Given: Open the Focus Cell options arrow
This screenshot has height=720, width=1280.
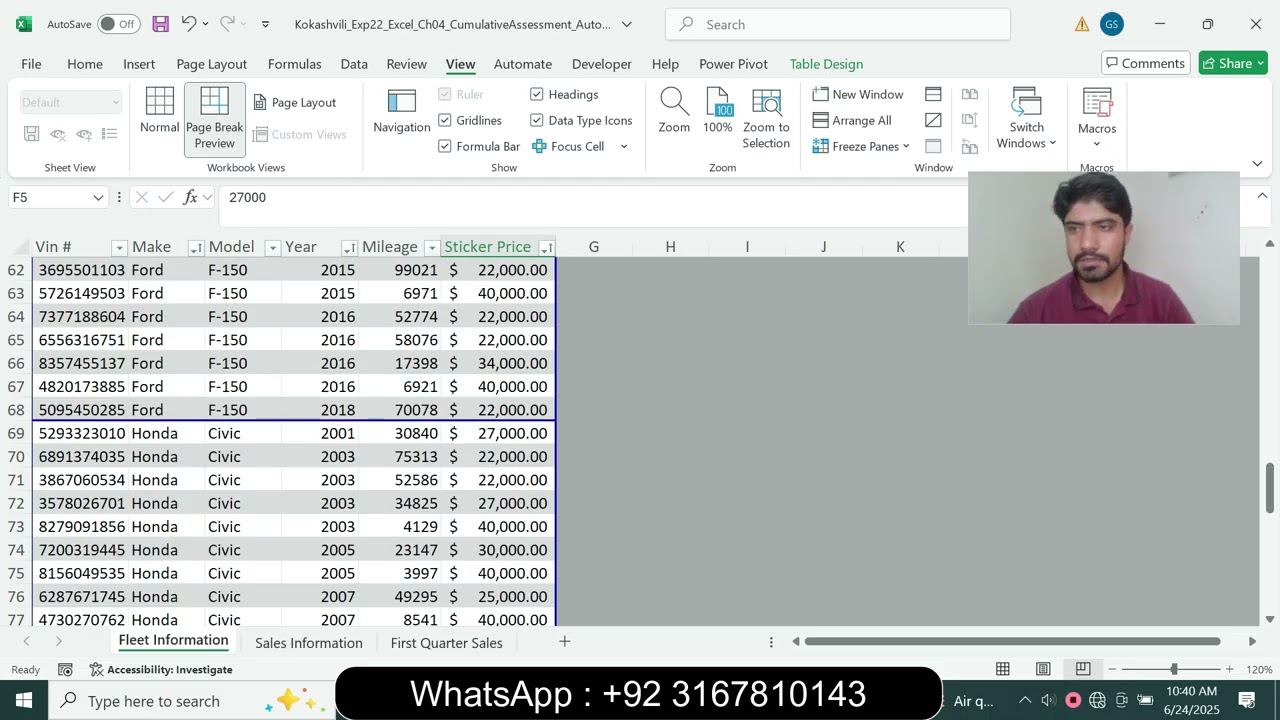Looking at the screenshot, I should pos(624,146).
